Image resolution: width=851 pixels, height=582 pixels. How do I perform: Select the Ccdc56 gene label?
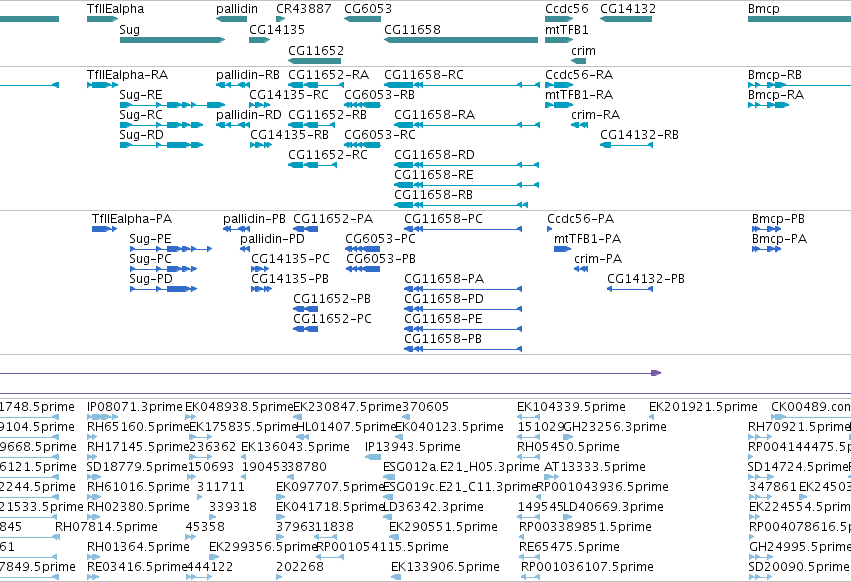[x=567, y=9]
